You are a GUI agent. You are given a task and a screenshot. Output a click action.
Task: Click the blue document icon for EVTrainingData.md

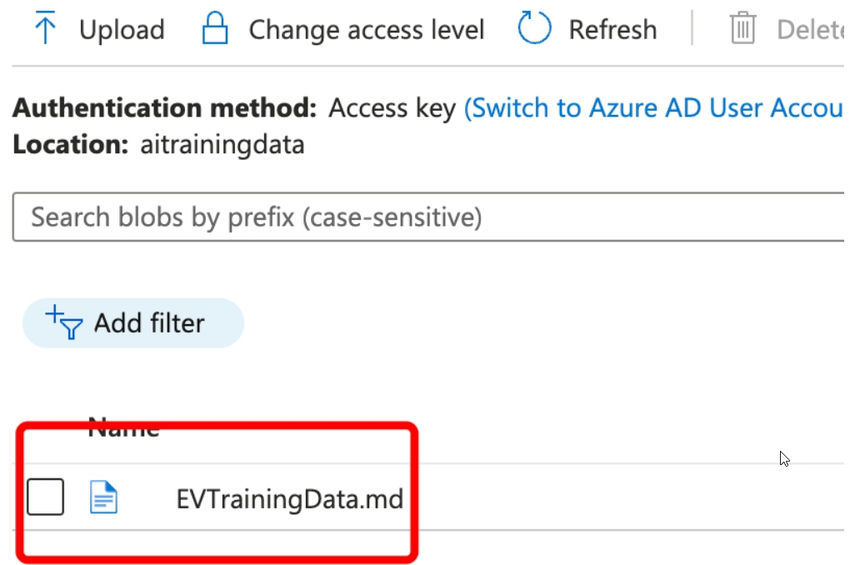104,497
